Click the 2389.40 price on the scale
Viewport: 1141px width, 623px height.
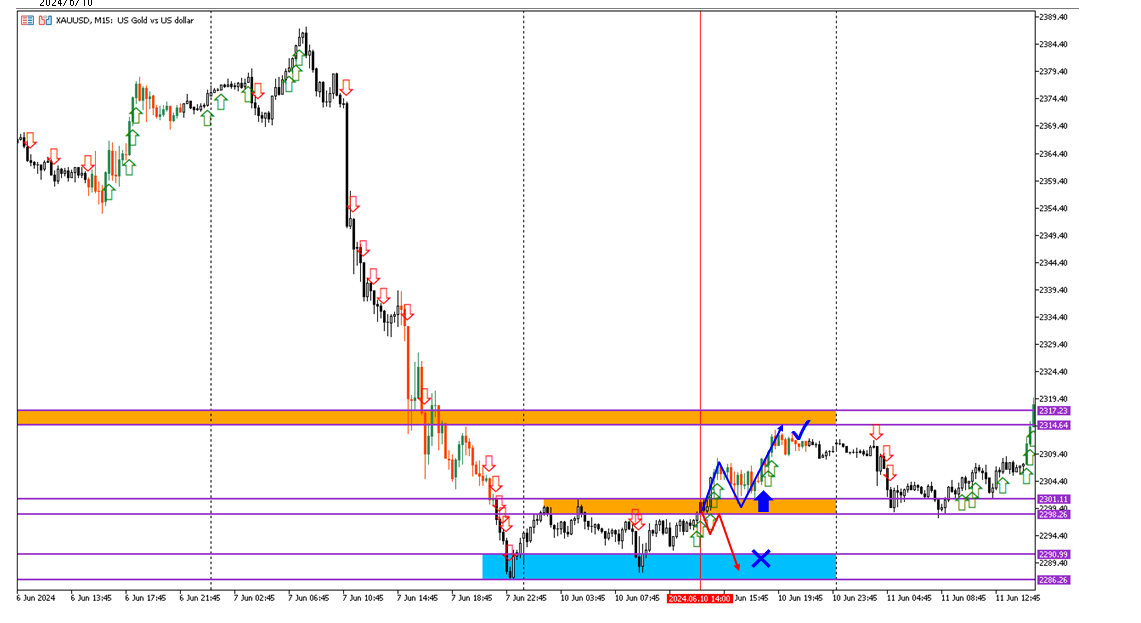(x=1053, y=17)
